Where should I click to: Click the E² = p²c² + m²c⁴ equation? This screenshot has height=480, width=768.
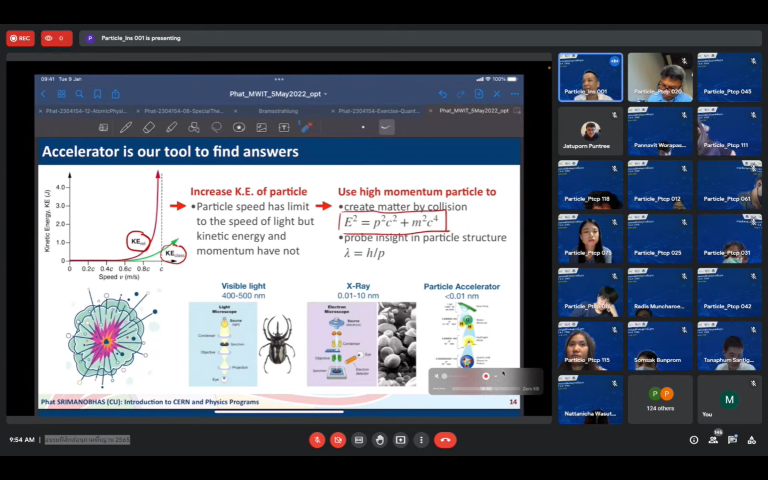[x=393, y=222]
